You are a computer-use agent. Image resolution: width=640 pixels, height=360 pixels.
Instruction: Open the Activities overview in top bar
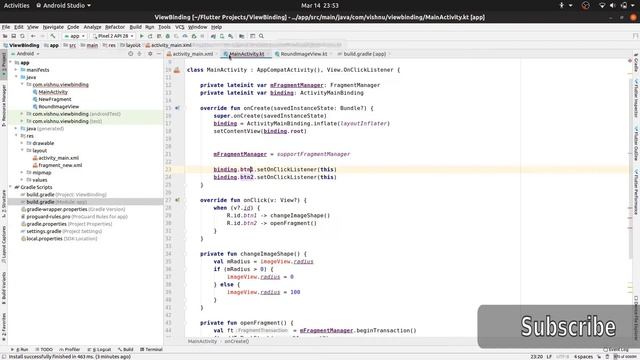point(16,5)
